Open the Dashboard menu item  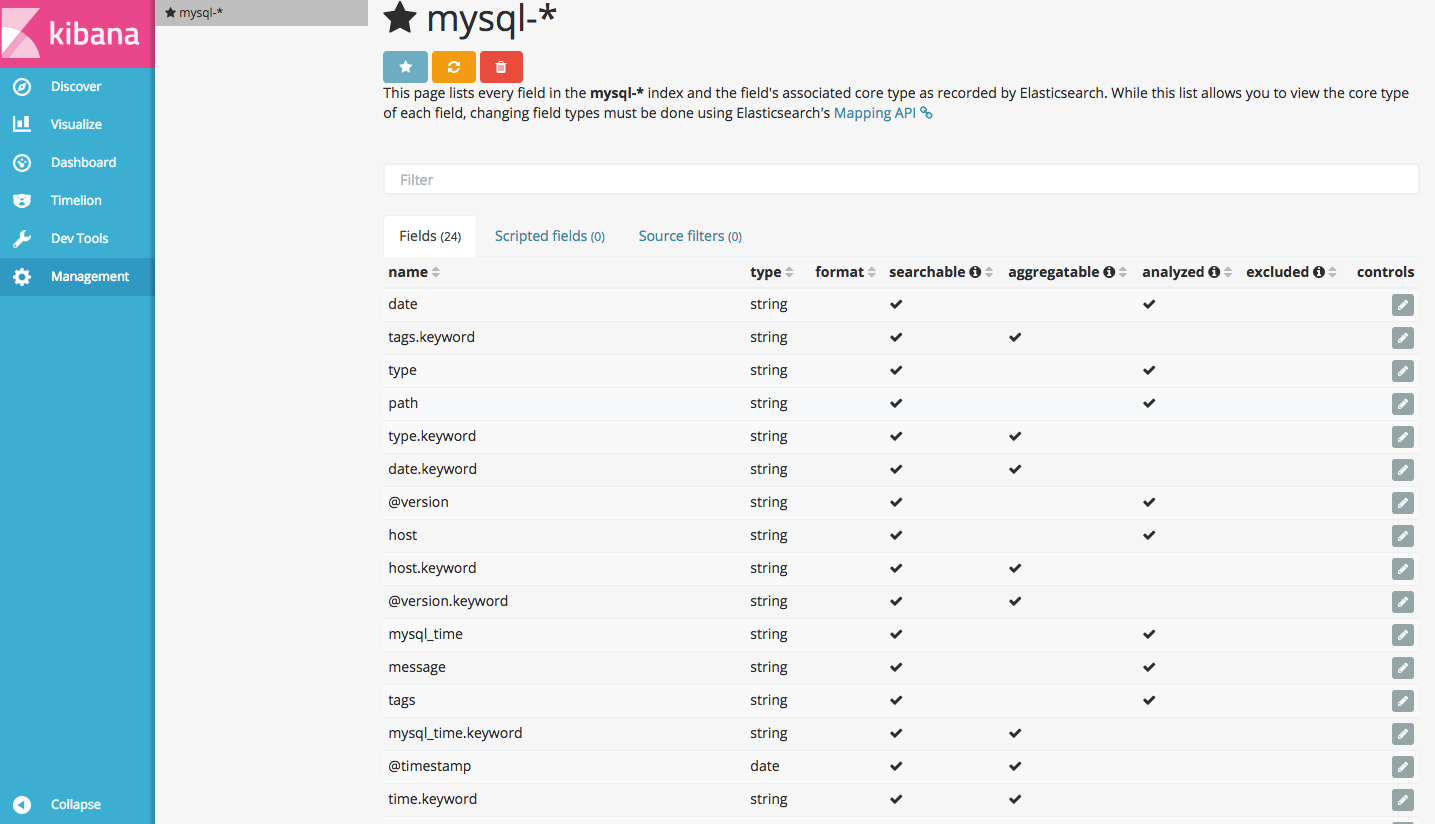pyautogui.click(x=83, y=162)
